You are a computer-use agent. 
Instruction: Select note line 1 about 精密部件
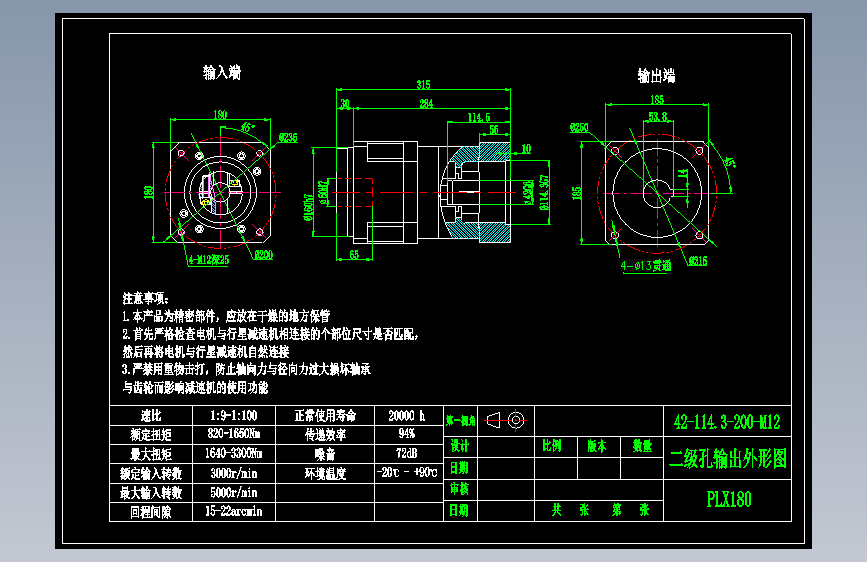click(226, 316)
